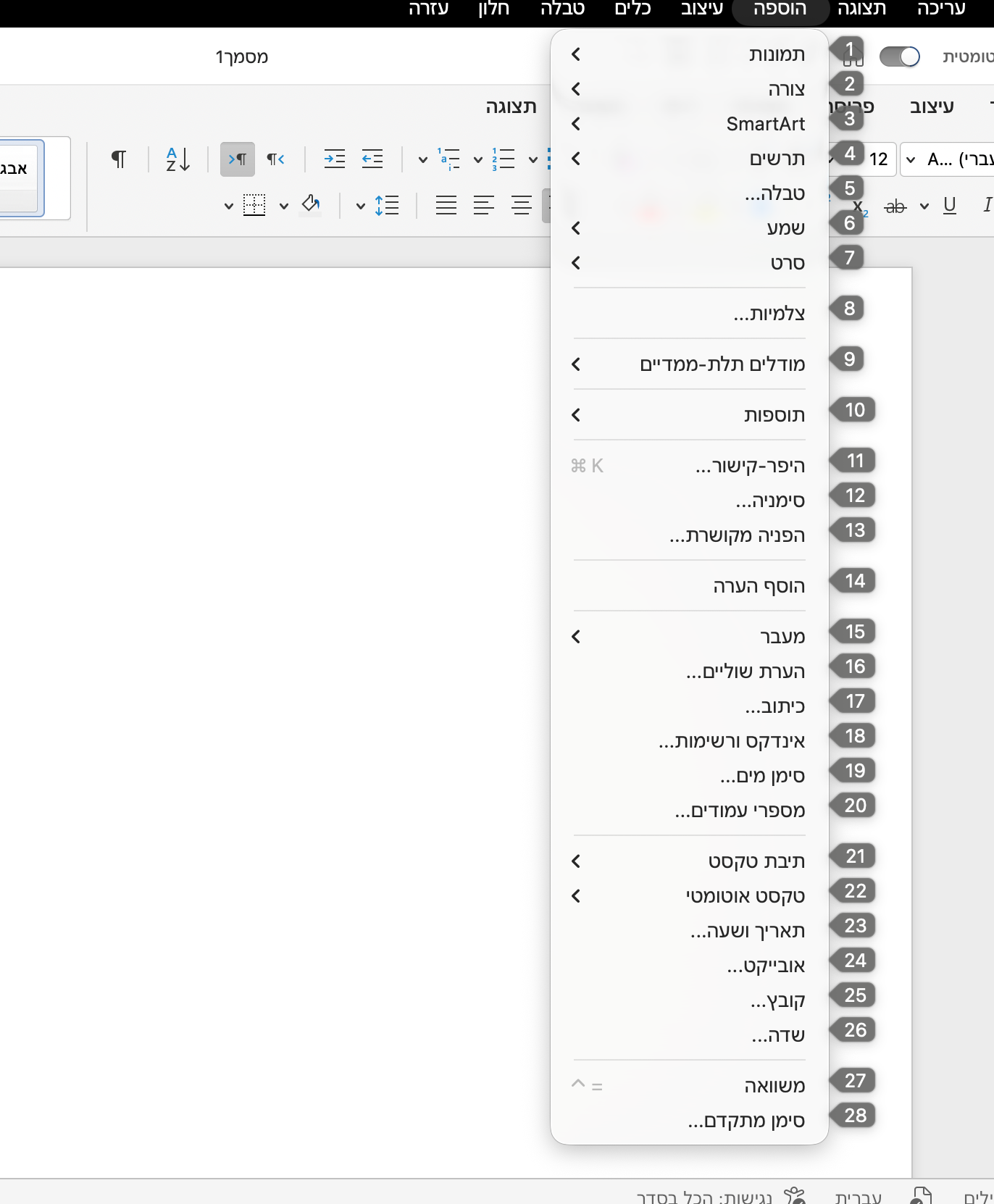994x1204 pixels.
Task: Click the line spacing icon
Action: (x=387, y=206)
